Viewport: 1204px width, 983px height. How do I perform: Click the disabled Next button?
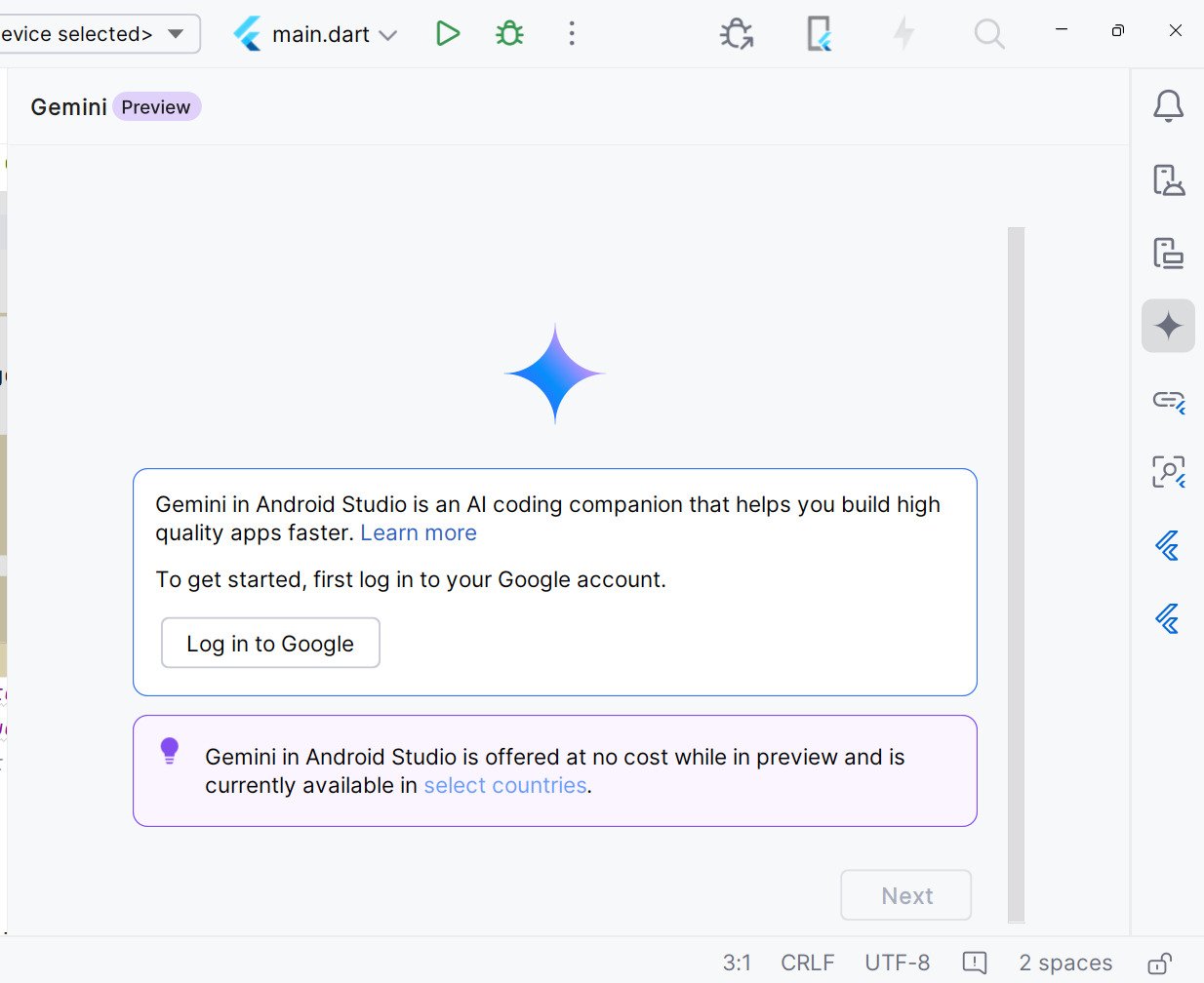point(906,895)
